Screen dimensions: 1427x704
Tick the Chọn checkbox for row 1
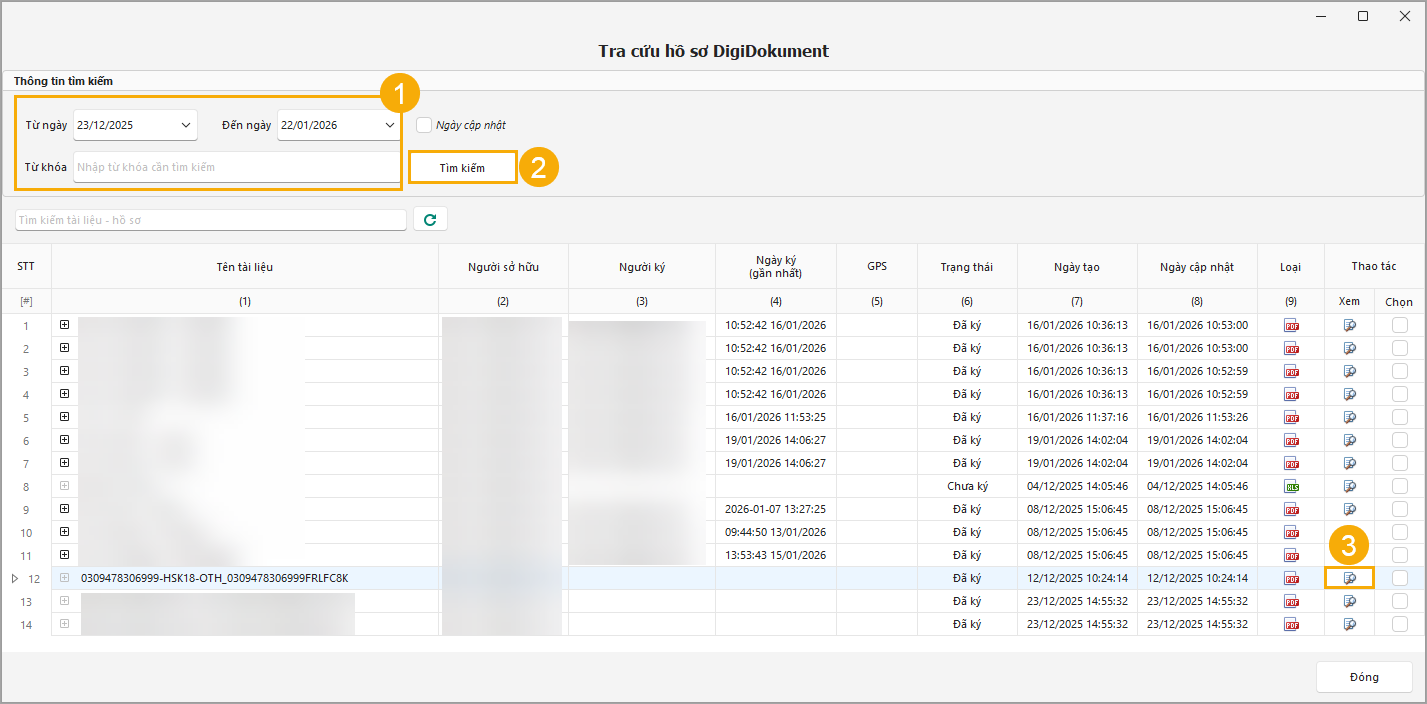point(1400,325)
